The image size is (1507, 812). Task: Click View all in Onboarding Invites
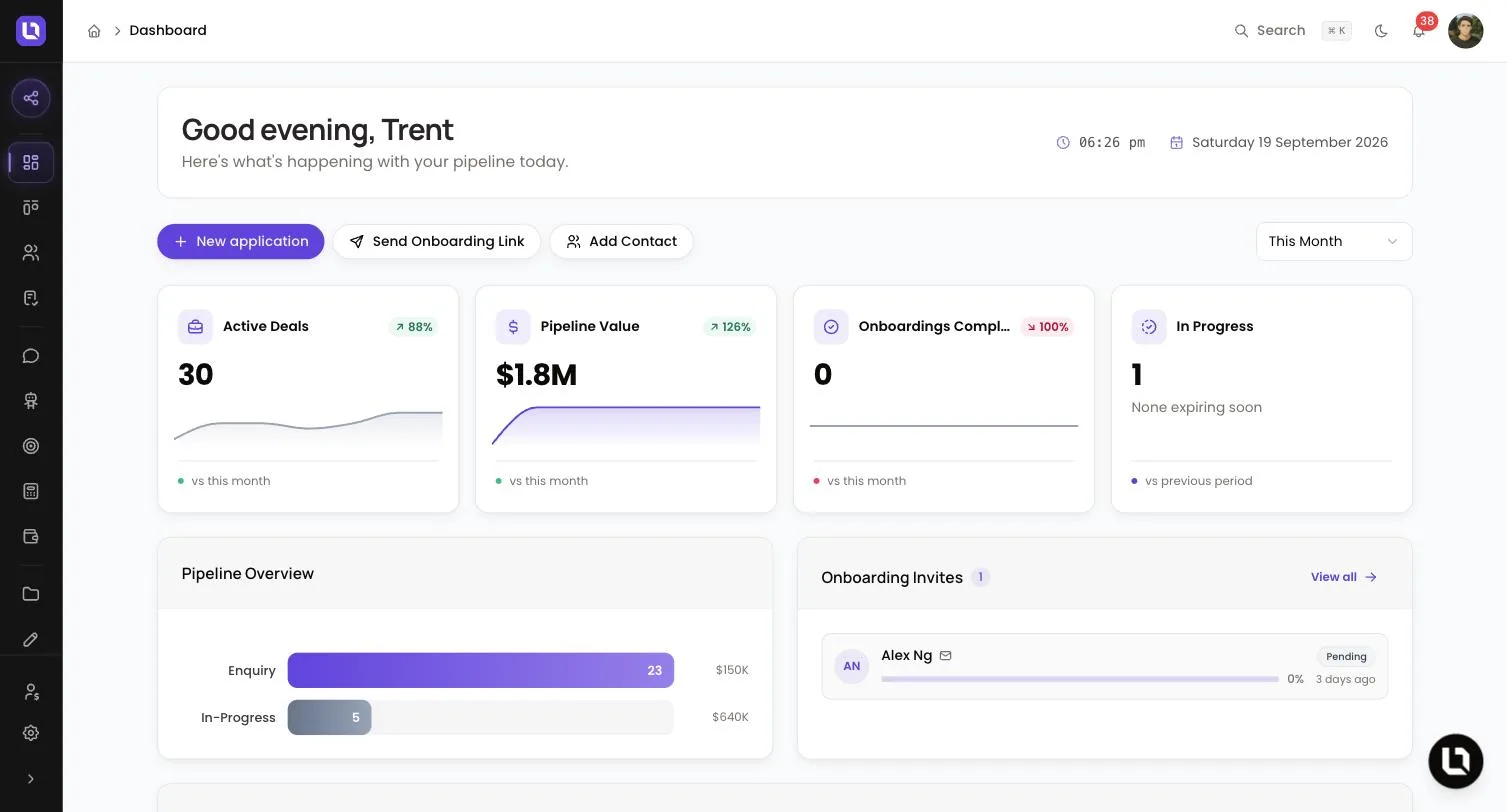pyautogui.click(x=1344, y=577)
